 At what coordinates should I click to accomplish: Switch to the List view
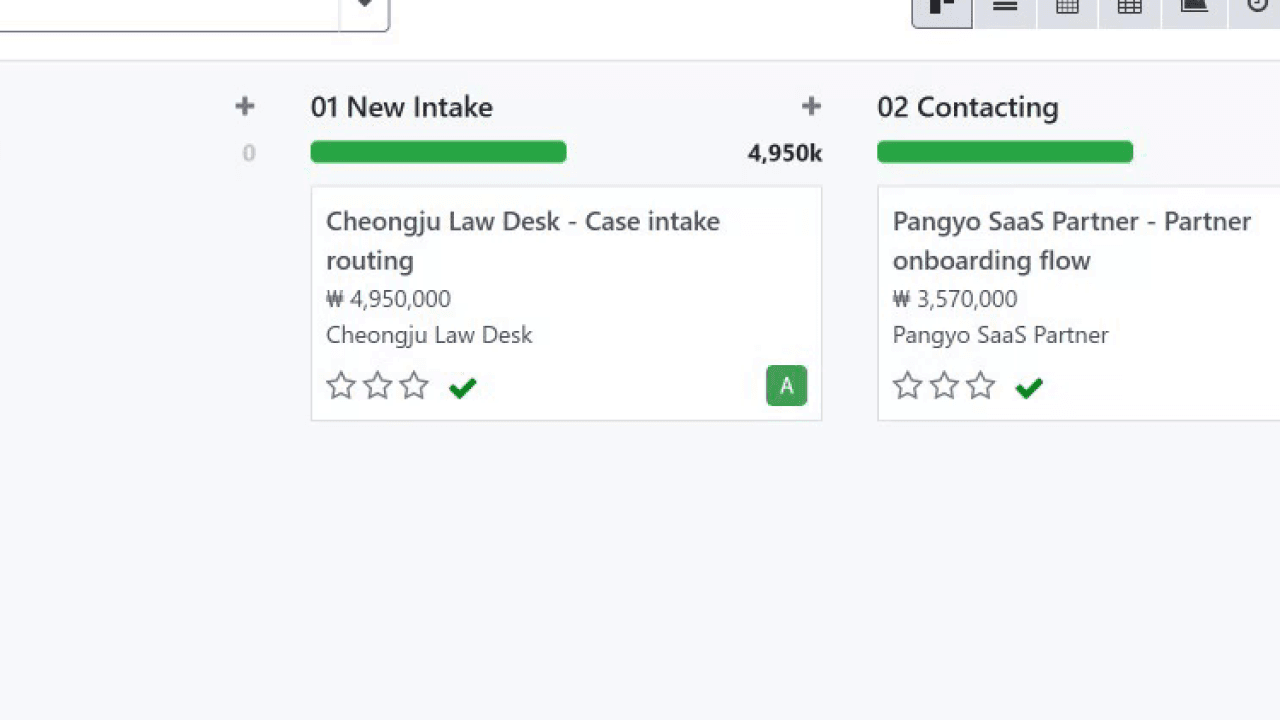(1005, 8)
